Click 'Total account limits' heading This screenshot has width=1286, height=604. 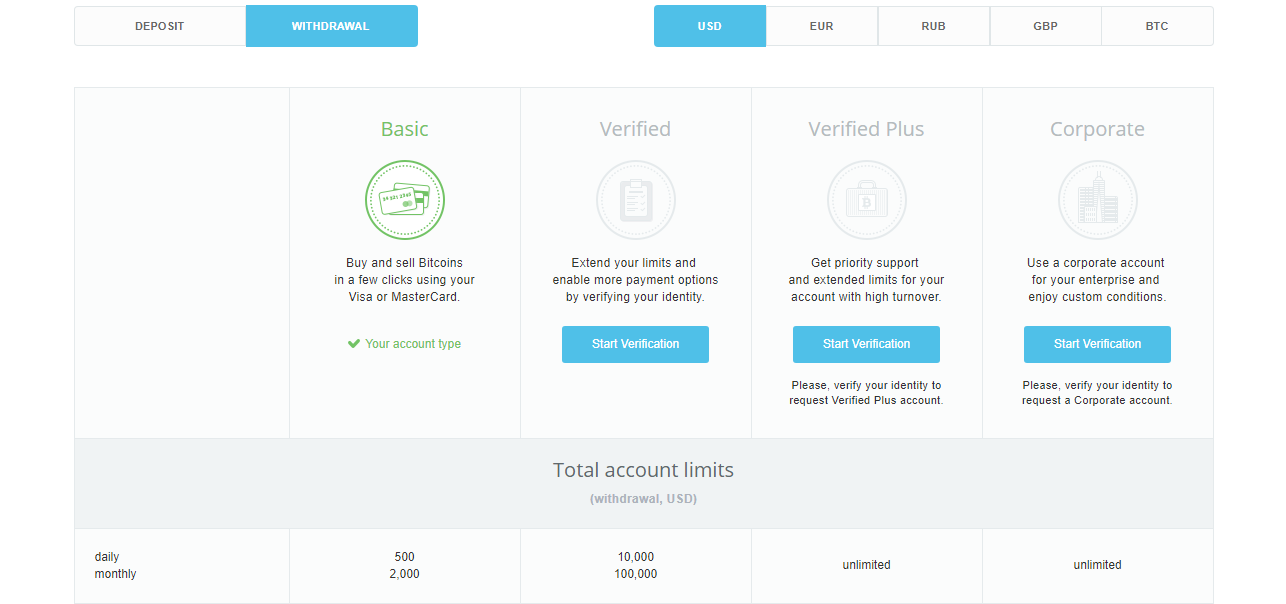[x=644, y=470]
